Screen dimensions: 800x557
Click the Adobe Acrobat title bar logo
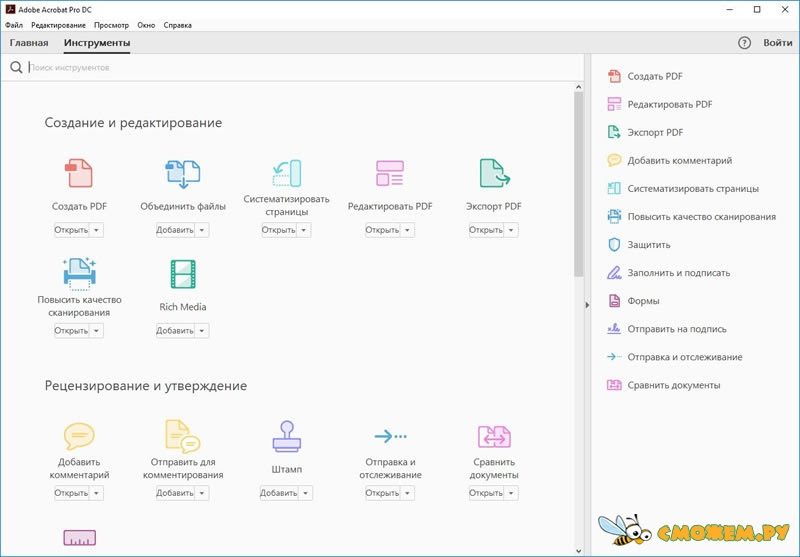(10, 9)
